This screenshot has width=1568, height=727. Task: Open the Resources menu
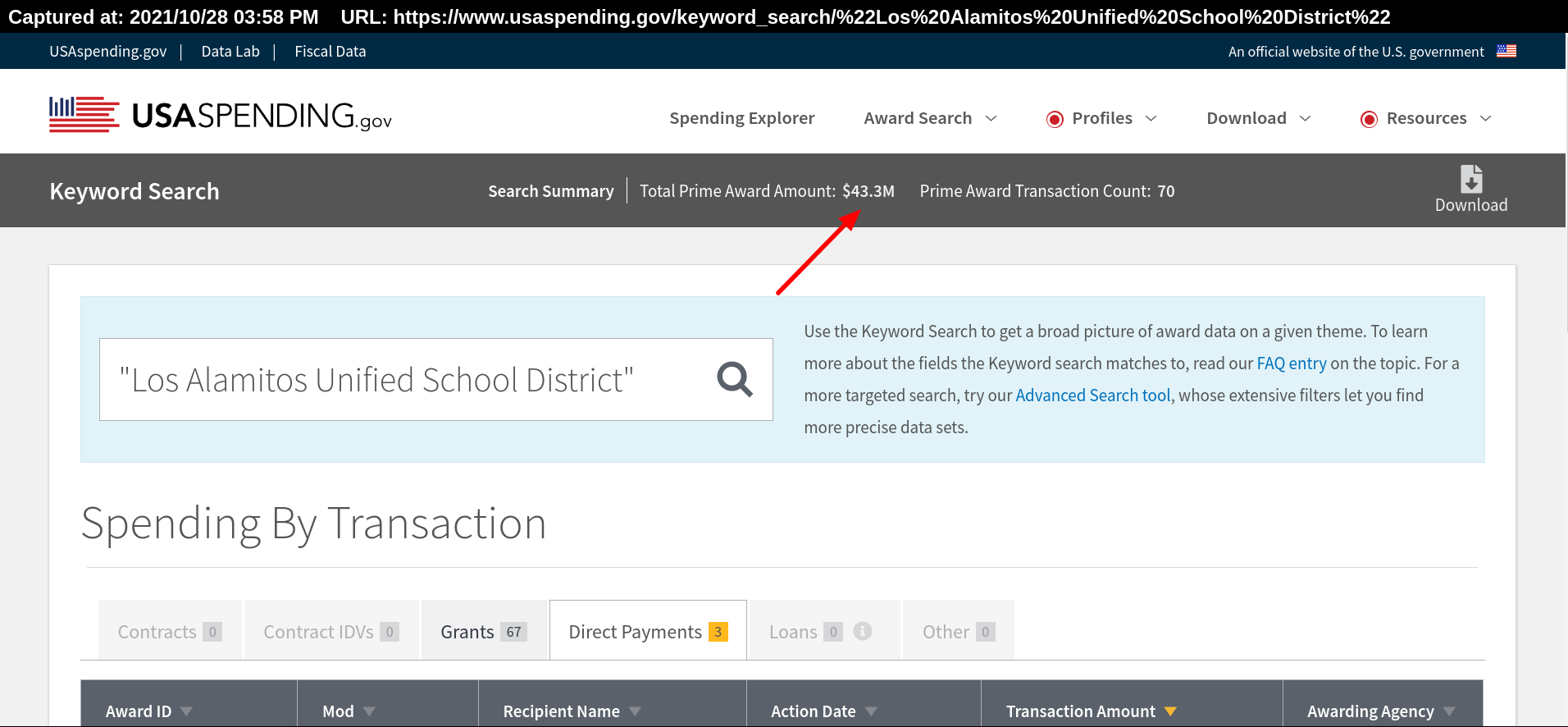point(1426,118)
